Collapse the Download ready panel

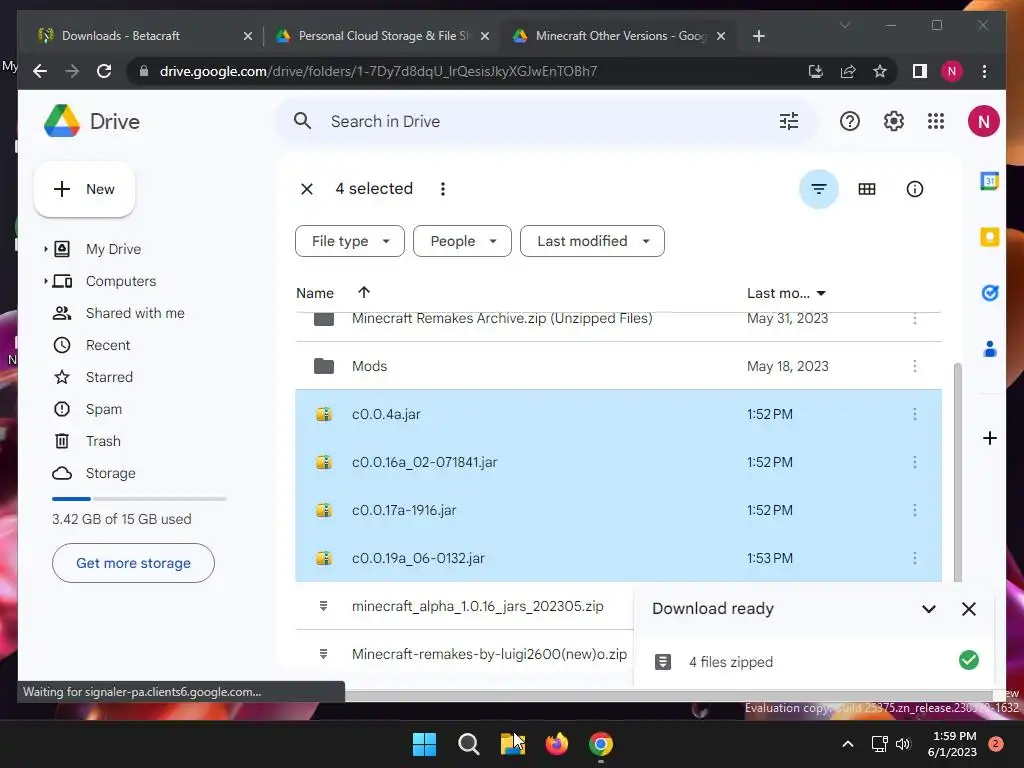929,609
